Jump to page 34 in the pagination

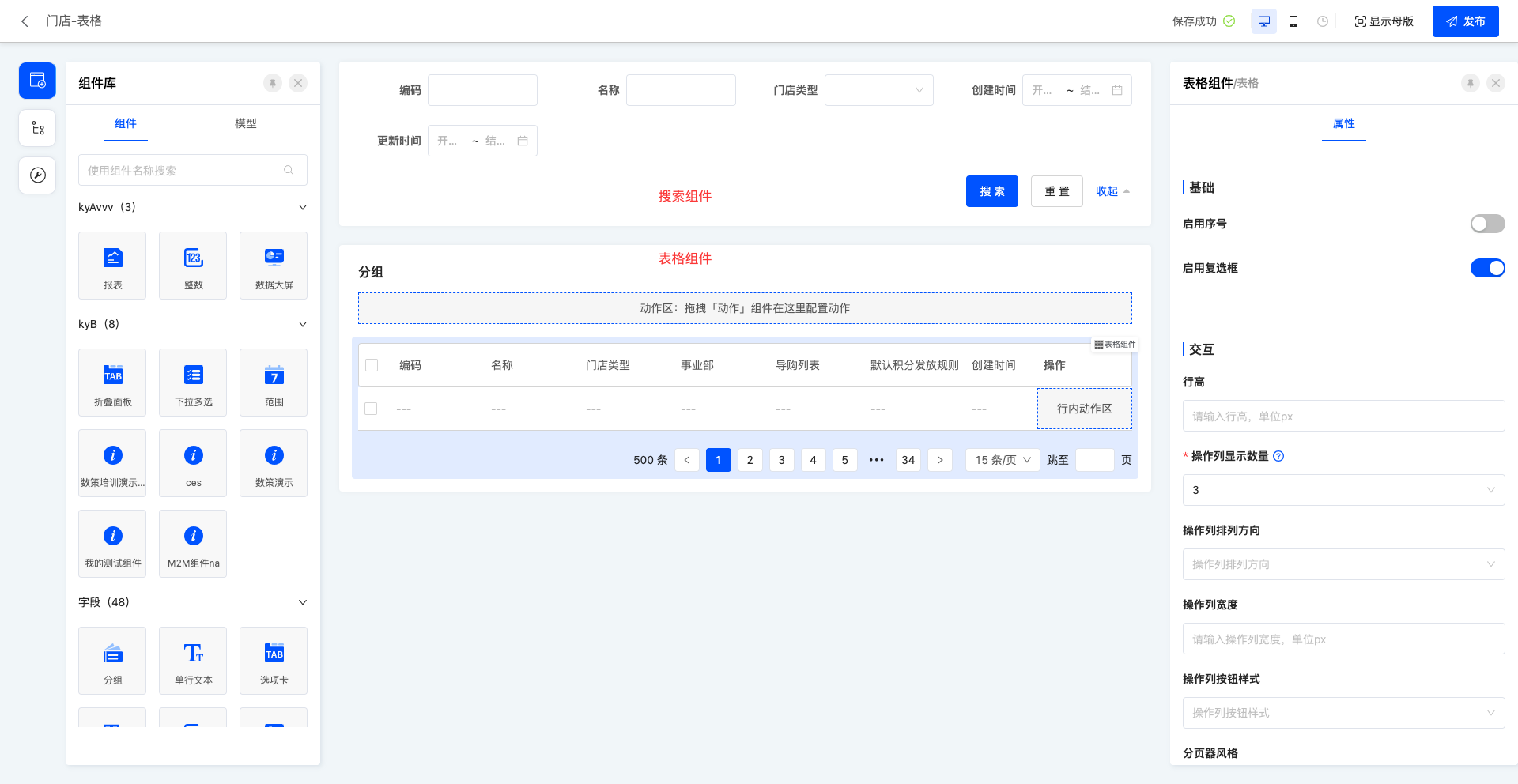pyautogui.click(x=908, y=459)
